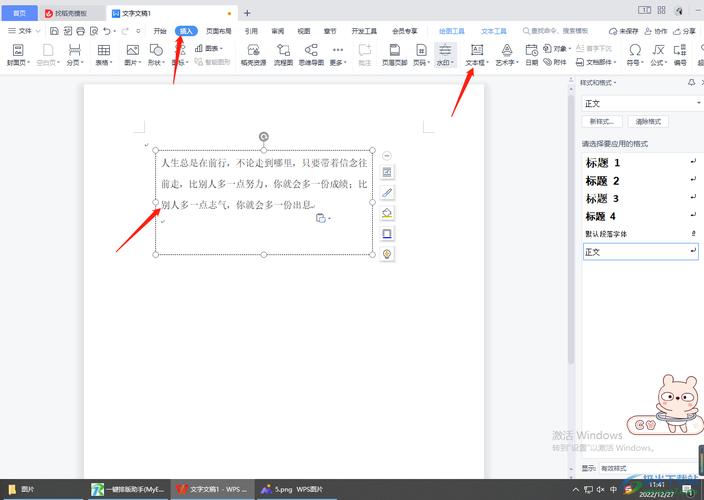
Task: Open the 表格 table tool
Action: [x=104, y=55]
